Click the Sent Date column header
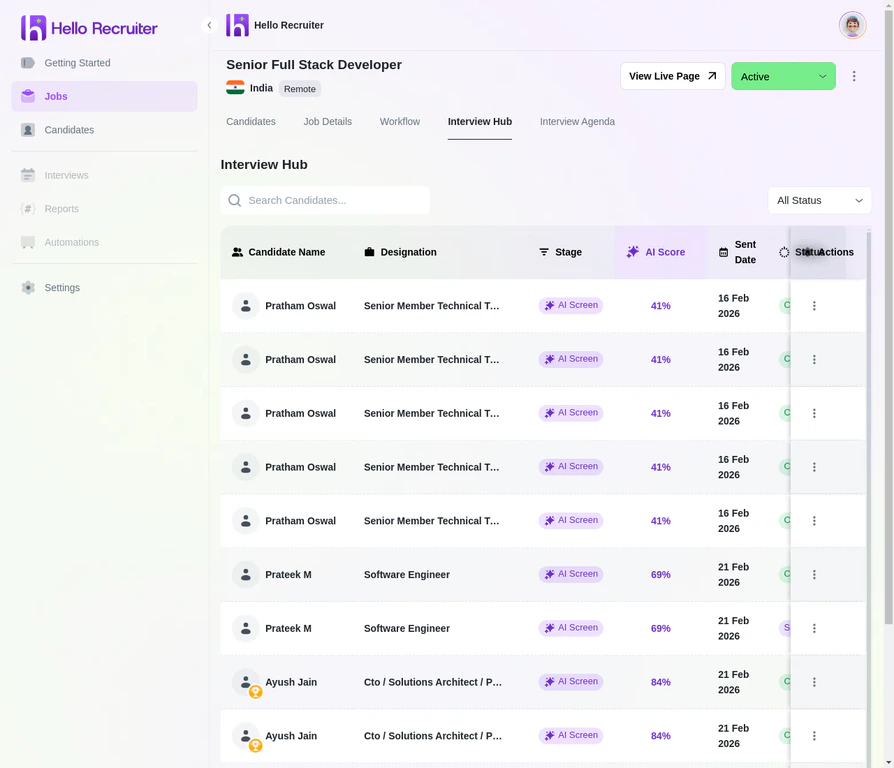The width and height of the screenshot is (894, 768). (x=737, y=252)
